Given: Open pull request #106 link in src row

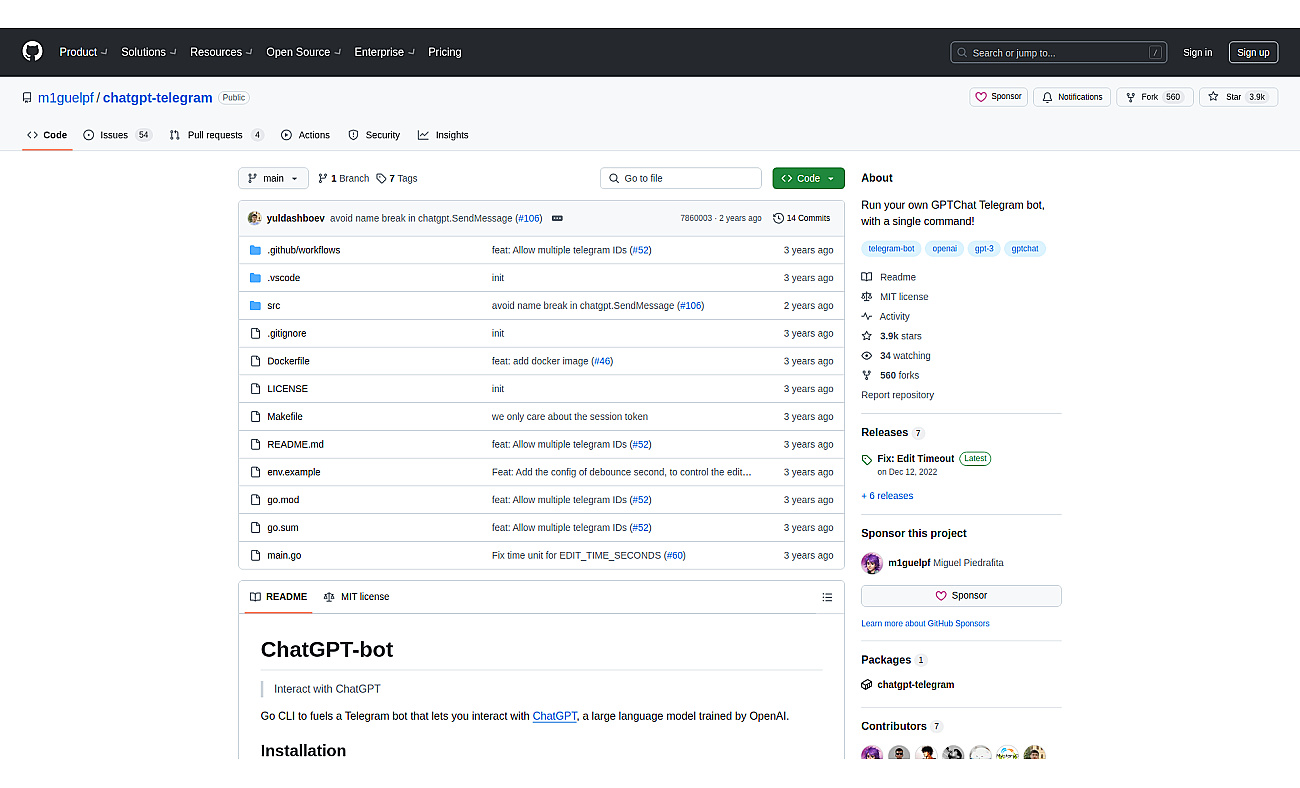Looking at the screenshot, I should pyautogui.click(x=690, y=306).
